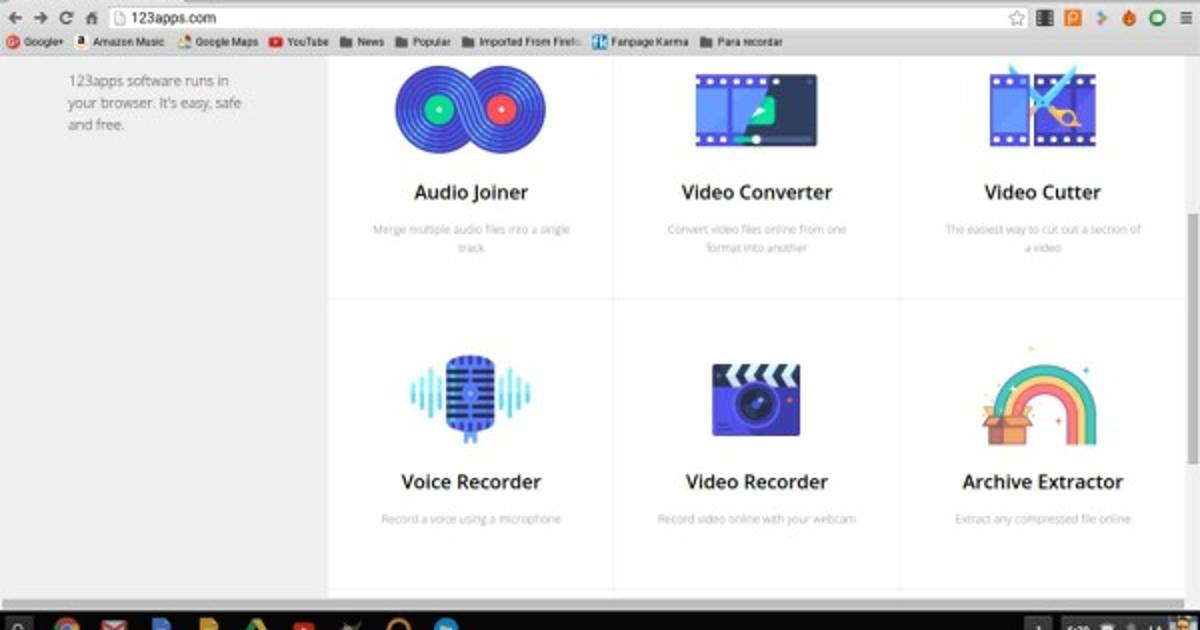Click the Video Converter filmstrip icon

coord(756,110)
